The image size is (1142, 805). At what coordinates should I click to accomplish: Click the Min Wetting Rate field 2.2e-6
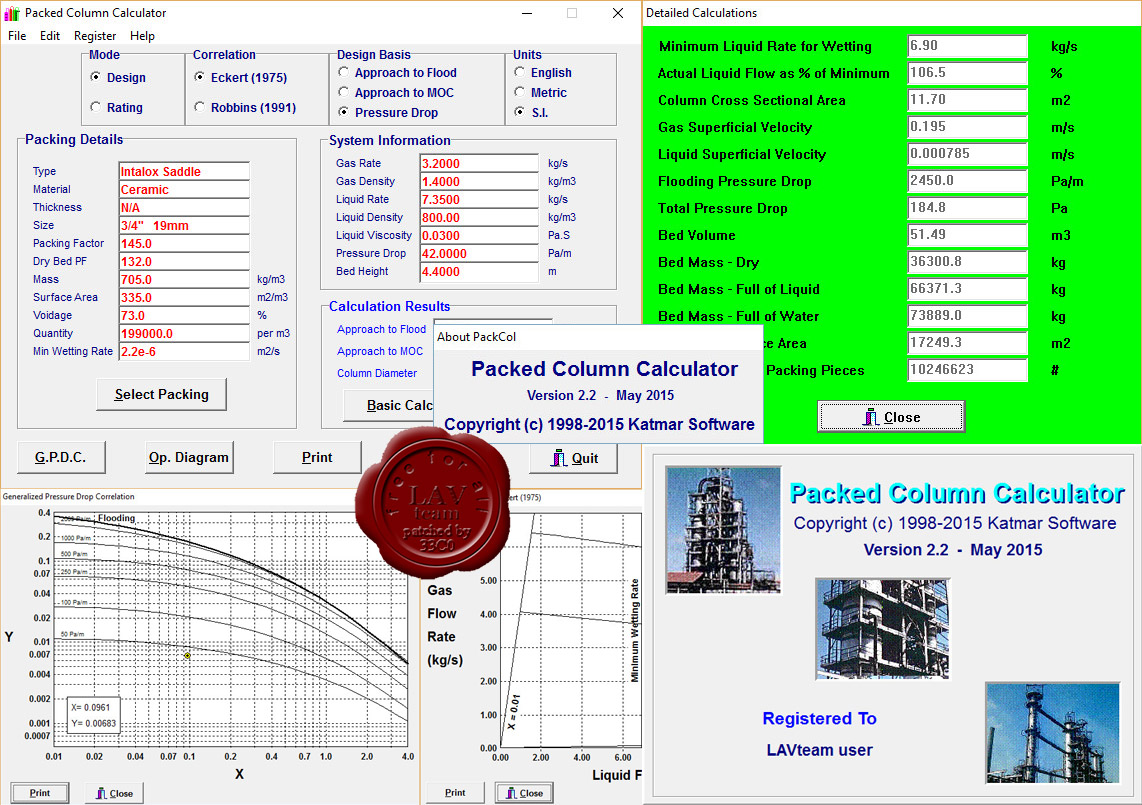[184, 351]
